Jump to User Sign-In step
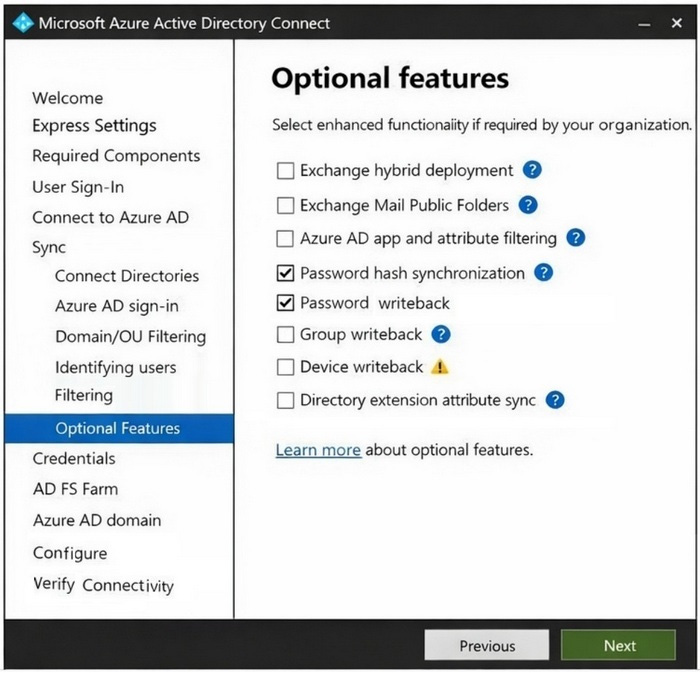700x673 pixels. (x=78, y=187)
